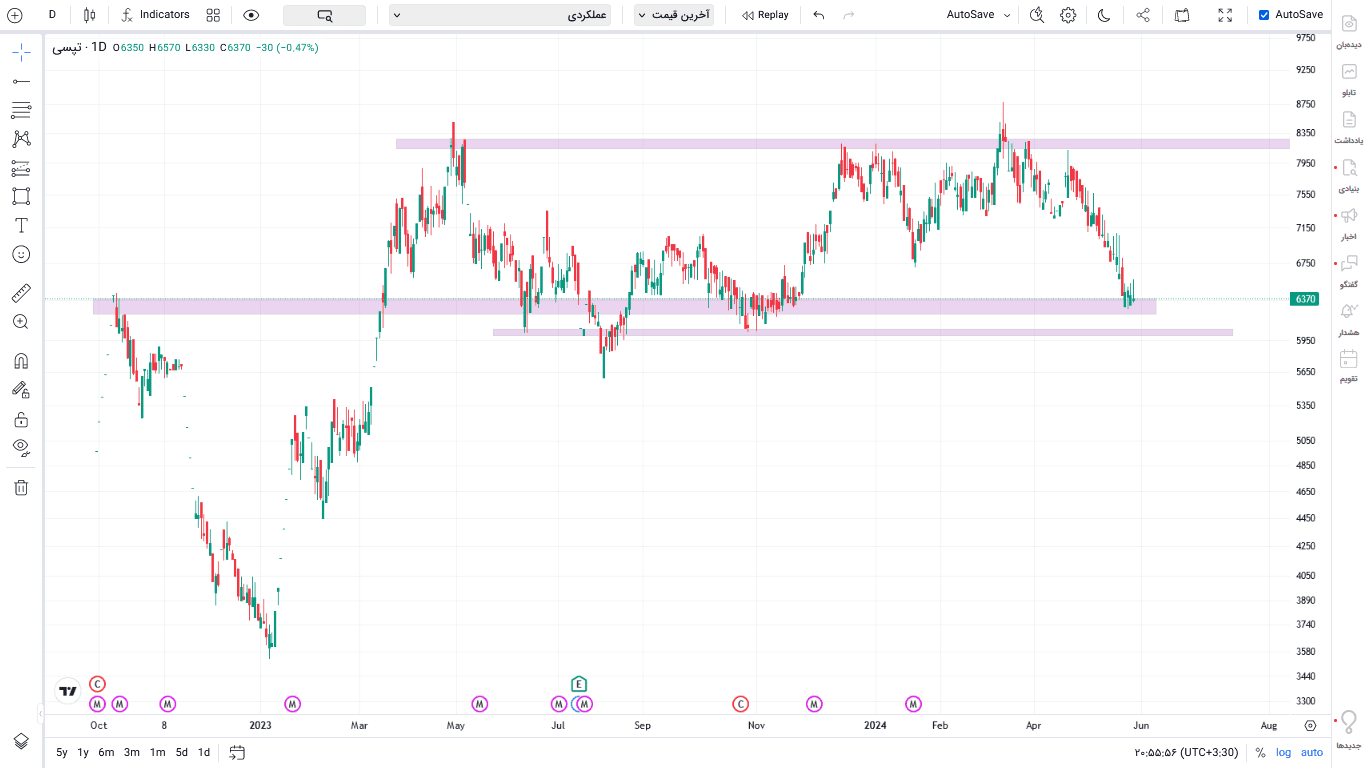
Task: Enter fullscreen mode
Action: pos(1225,15)
